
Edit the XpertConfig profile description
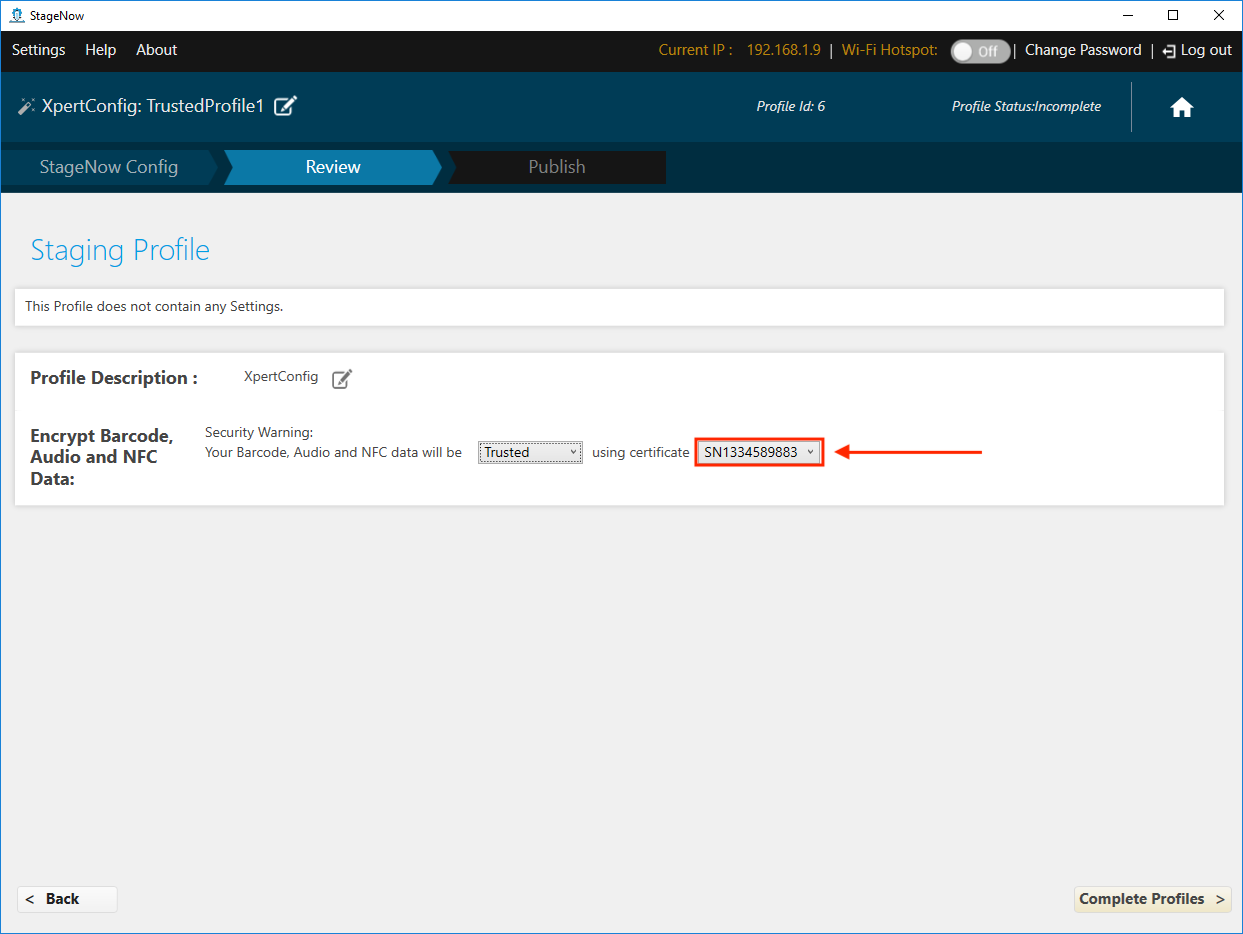(342, 379)
